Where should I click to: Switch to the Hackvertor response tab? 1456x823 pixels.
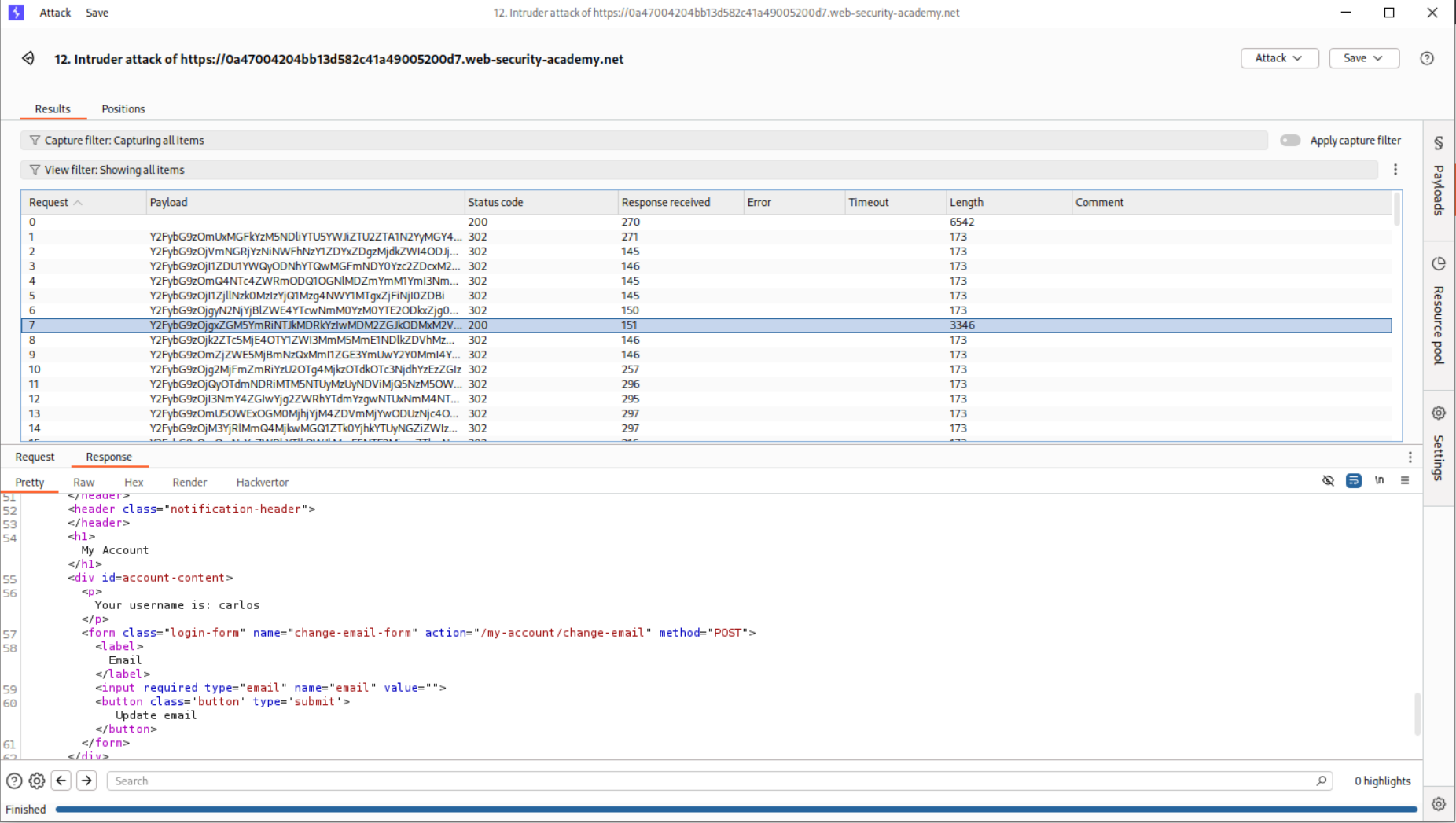(262, 483)
